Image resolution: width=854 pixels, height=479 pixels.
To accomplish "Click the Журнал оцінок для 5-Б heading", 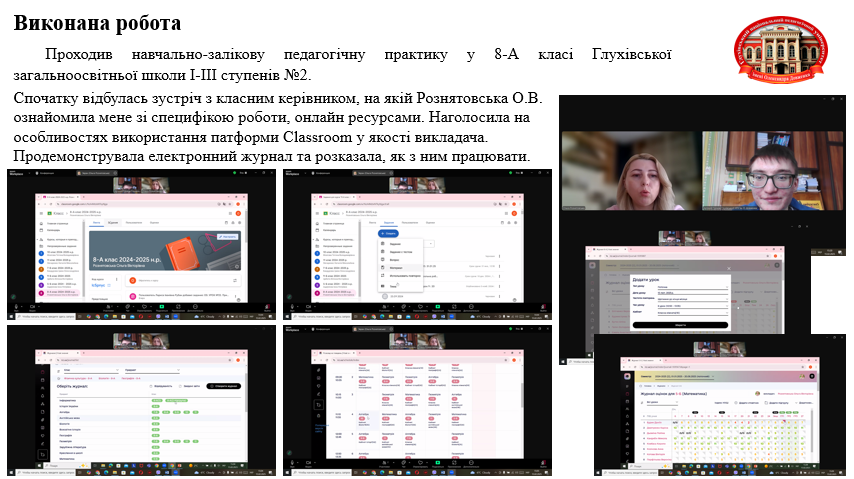I will point(674,394).
